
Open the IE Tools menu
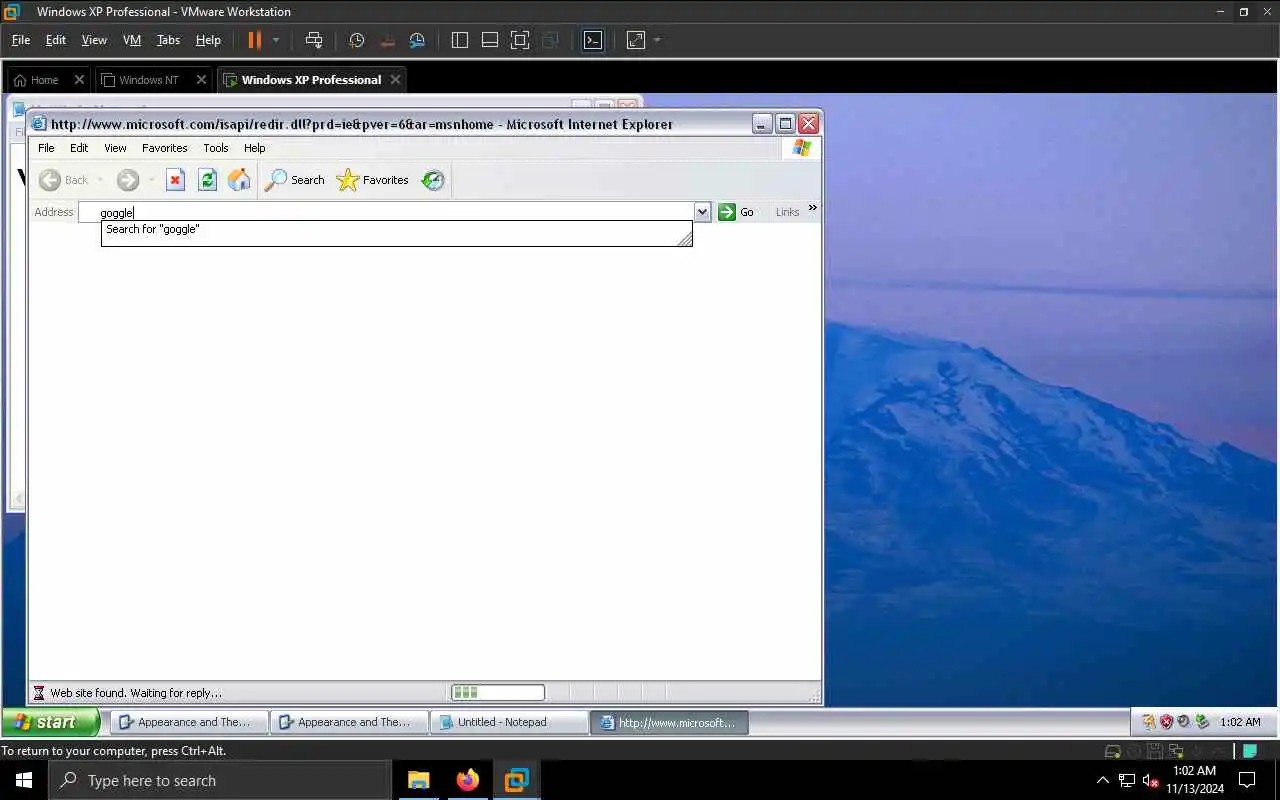pyautogui.click(x=216, y=148)
